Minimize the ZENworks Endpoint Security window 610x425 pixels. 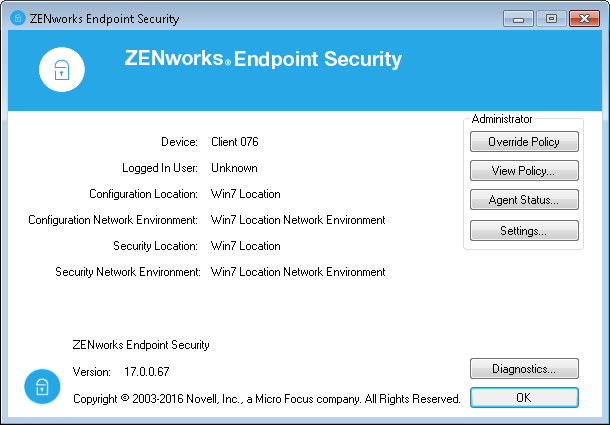(x=519, y=18)
